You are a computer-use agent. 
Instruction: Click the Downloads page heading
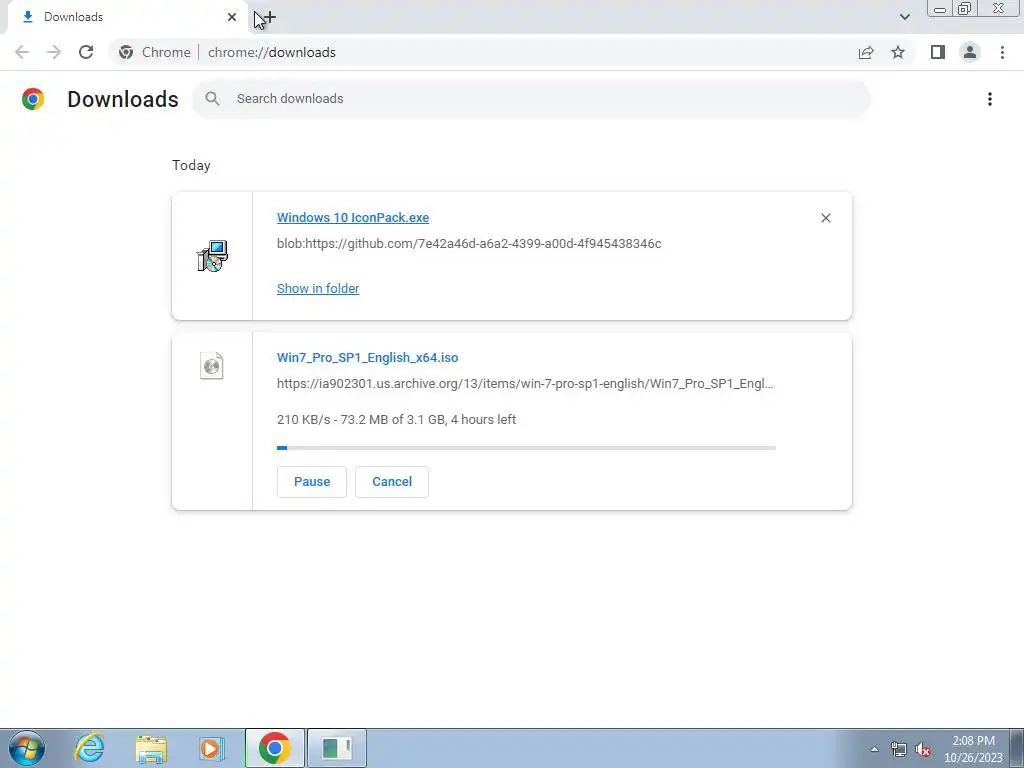point(123,99)
